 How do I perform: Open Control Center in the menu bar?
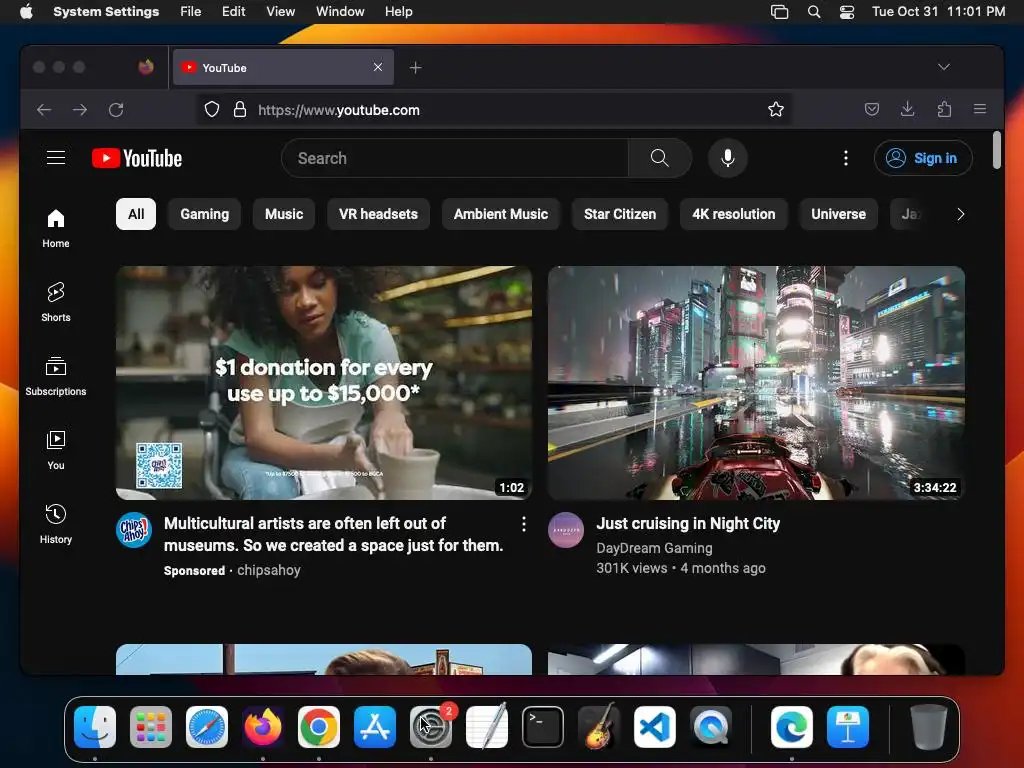(847, 12)
